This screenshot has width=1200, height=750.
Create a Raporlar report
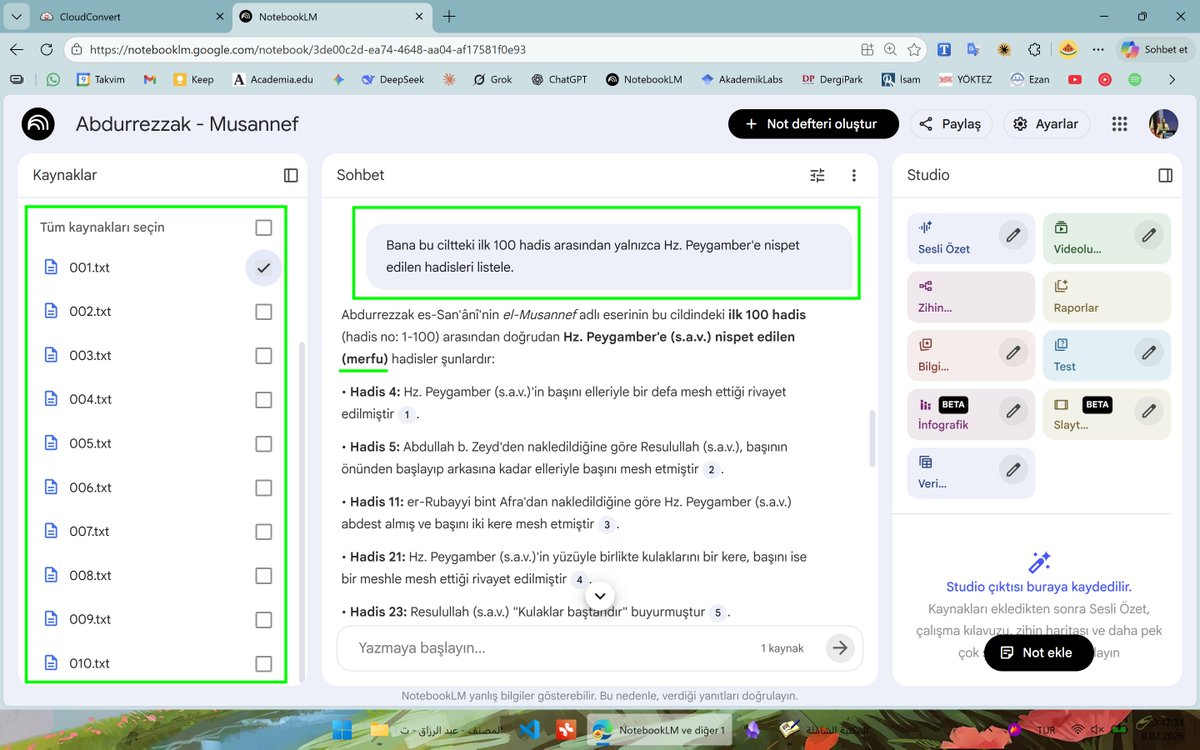point(1106,297)
